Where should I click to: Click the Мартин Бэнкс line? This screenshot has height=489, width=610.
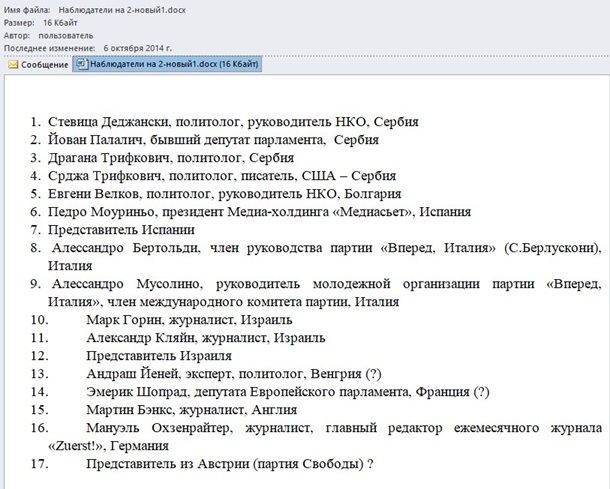pyautogui.click(x=192, y=410)
